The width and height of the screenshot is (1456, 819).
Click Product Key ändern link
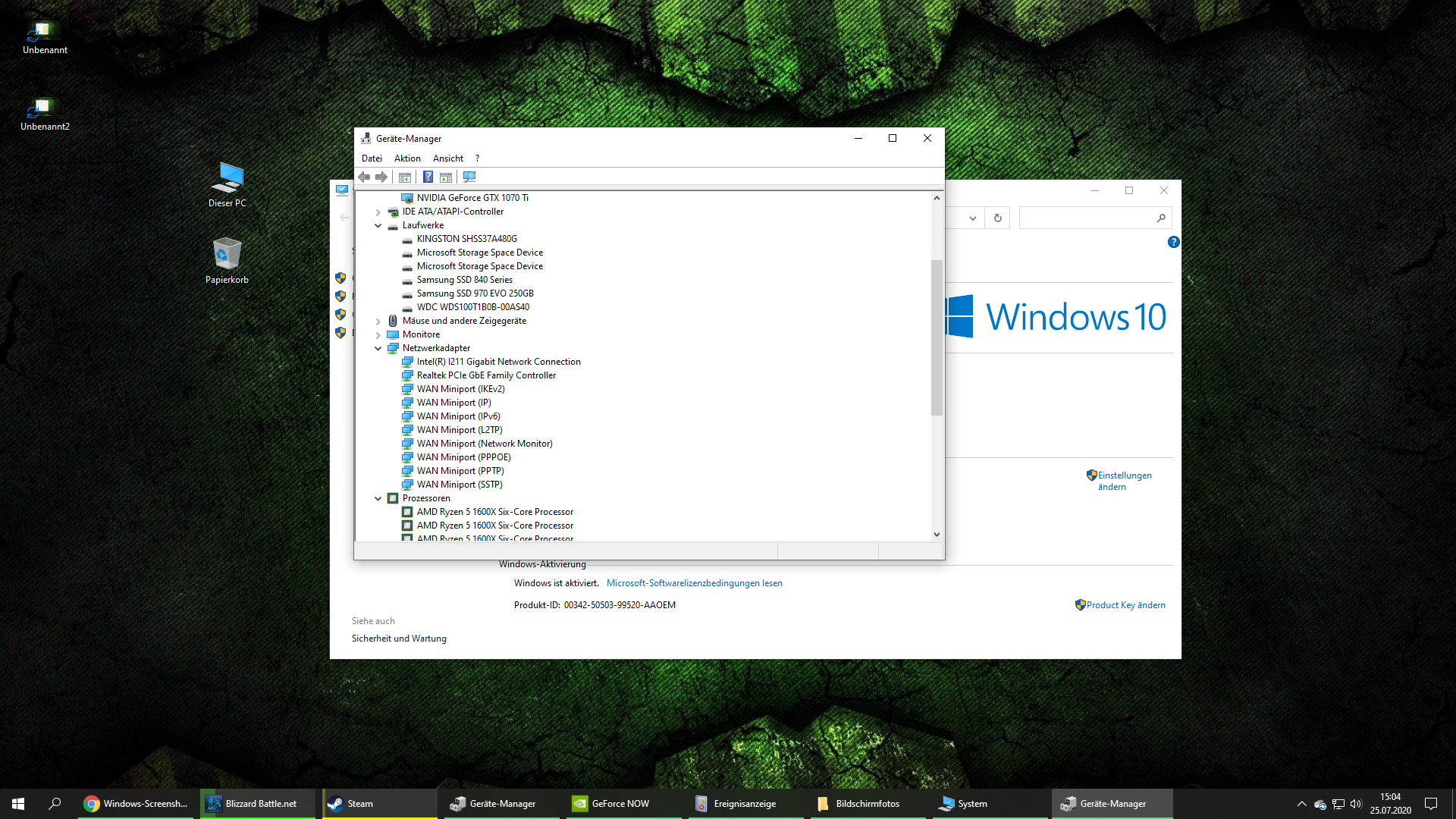pyautogui.click(x=1125, y=605)
